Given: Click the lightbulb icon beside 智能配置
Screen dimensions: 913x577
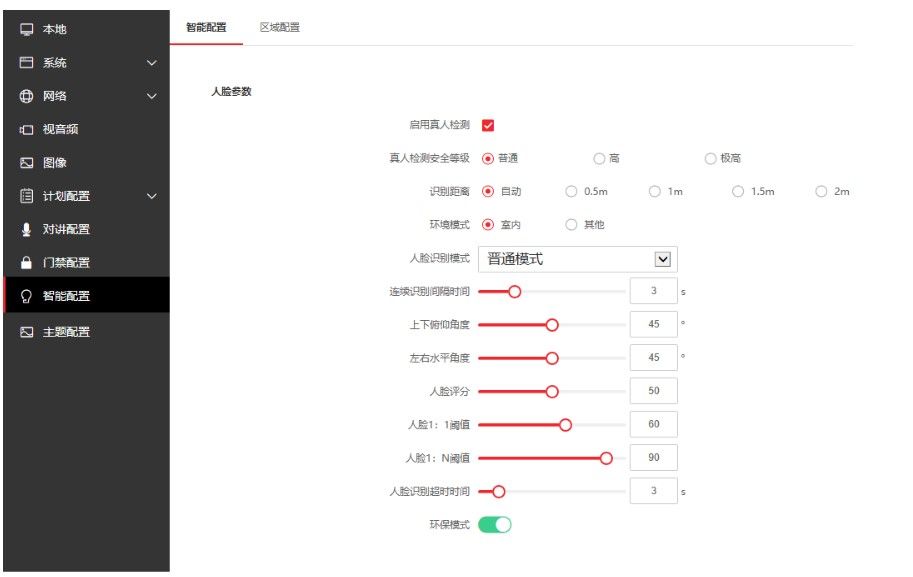Looking at the screenshot, I should point(26,296).
